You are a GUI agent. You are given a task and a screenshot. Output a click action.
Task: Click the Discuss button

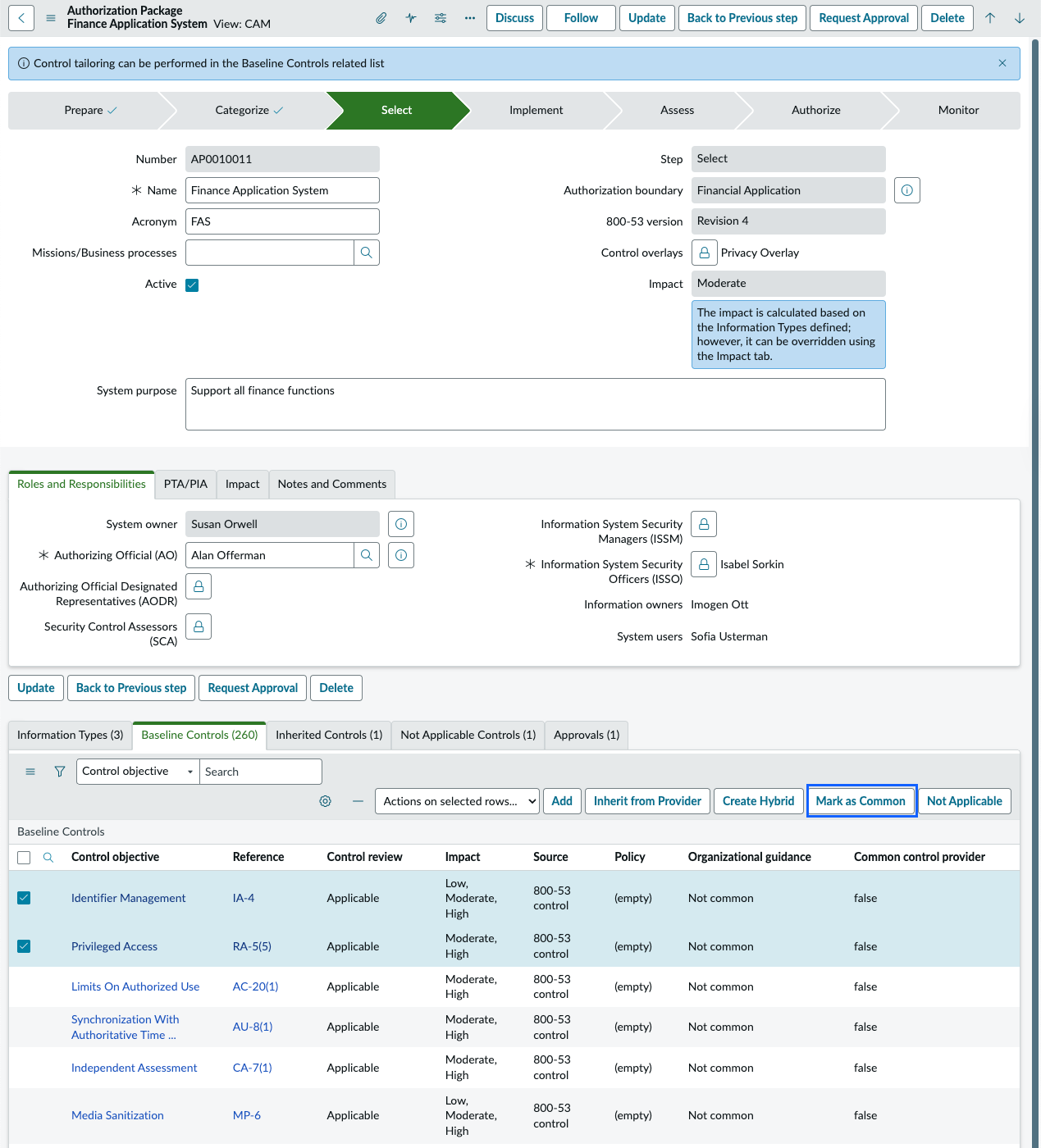click(515, 18)
